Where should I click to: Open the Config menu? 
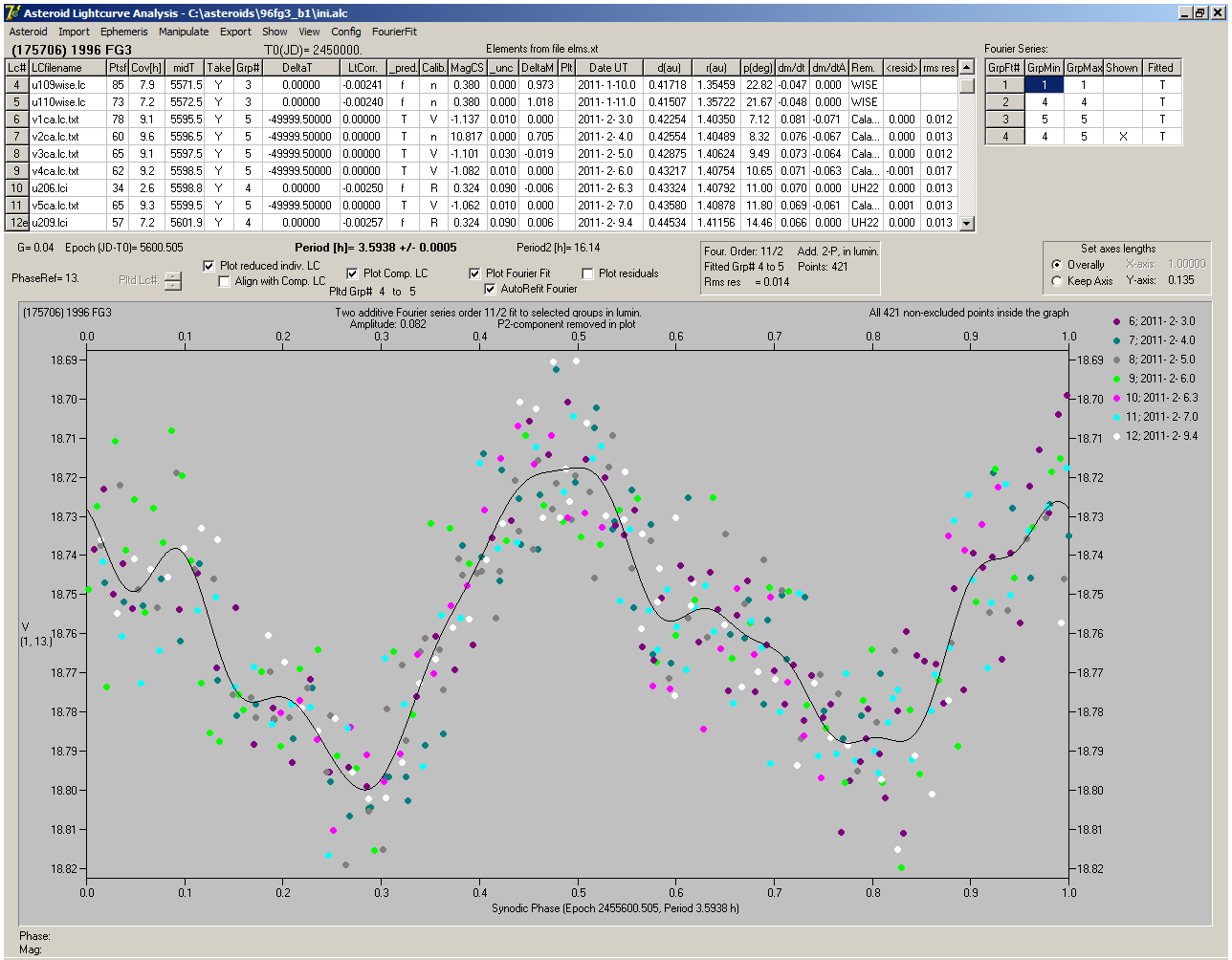coord(346,32)
